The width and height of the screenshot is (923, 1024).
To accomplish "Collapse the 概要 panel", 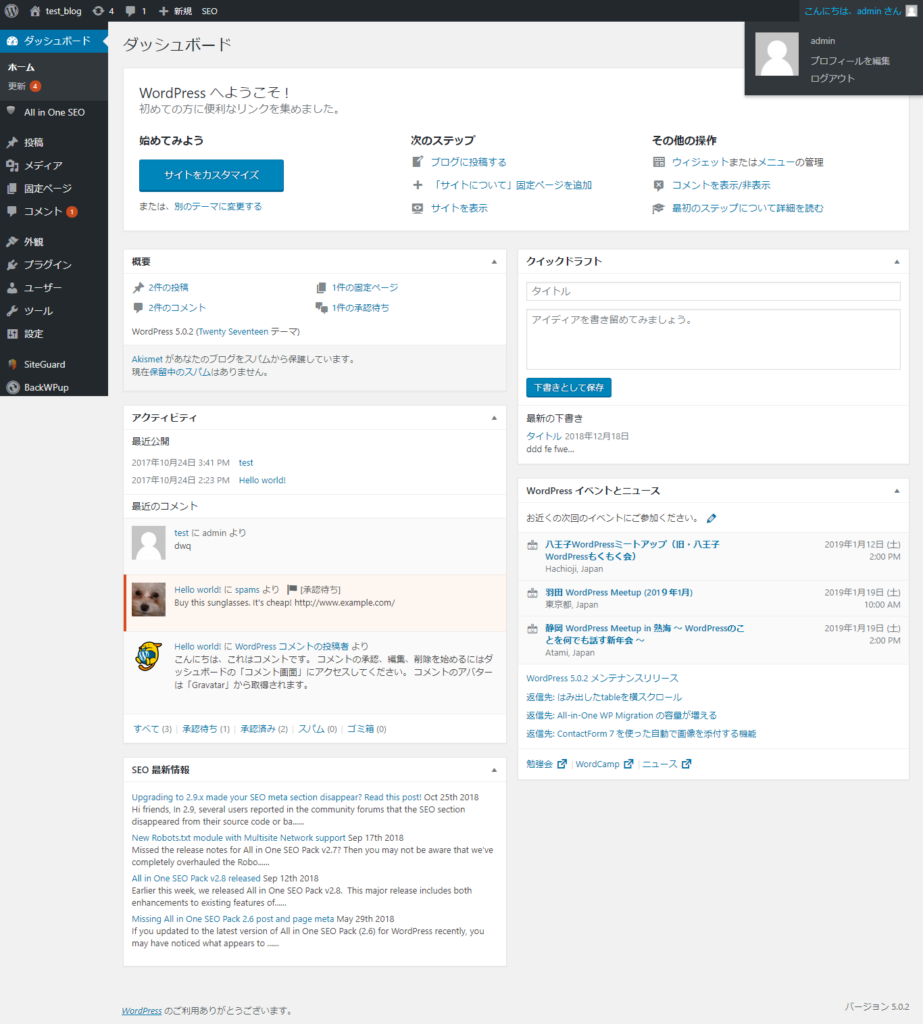I will click(x=493, y=262).
